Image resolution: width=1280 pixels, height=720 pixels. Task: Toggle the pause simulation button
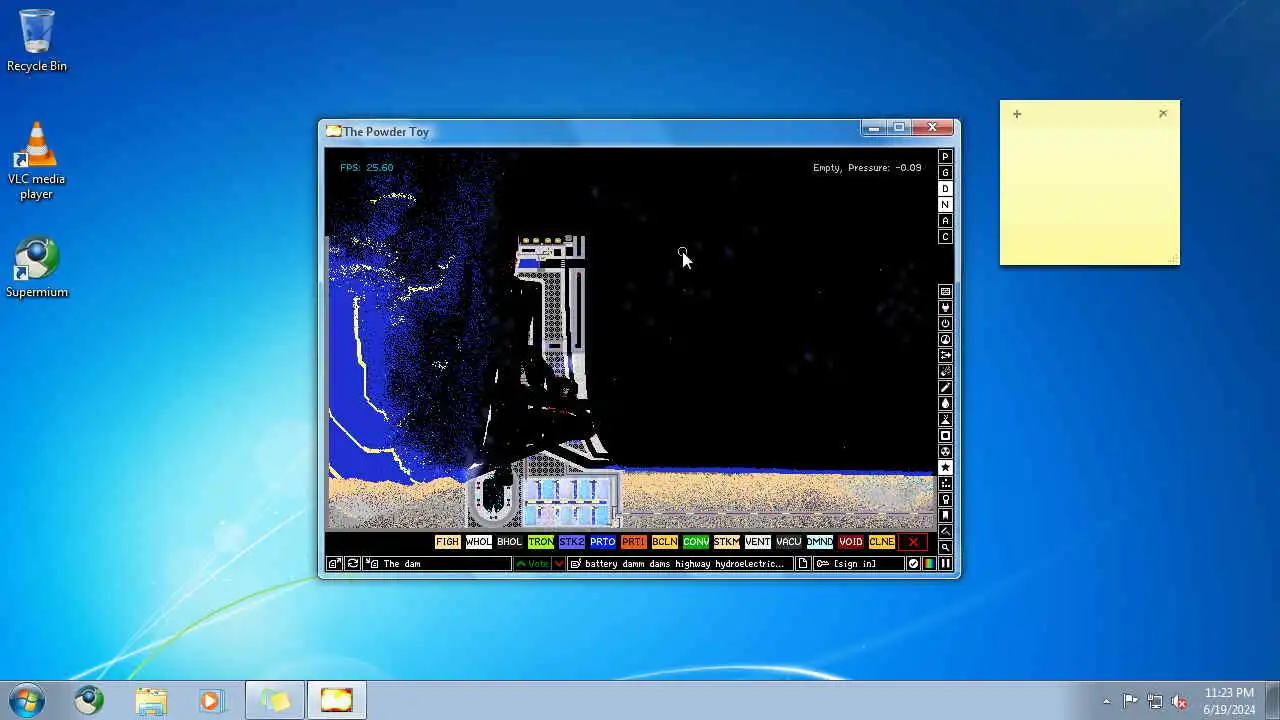pyautogui.click(x=945, y=564)
